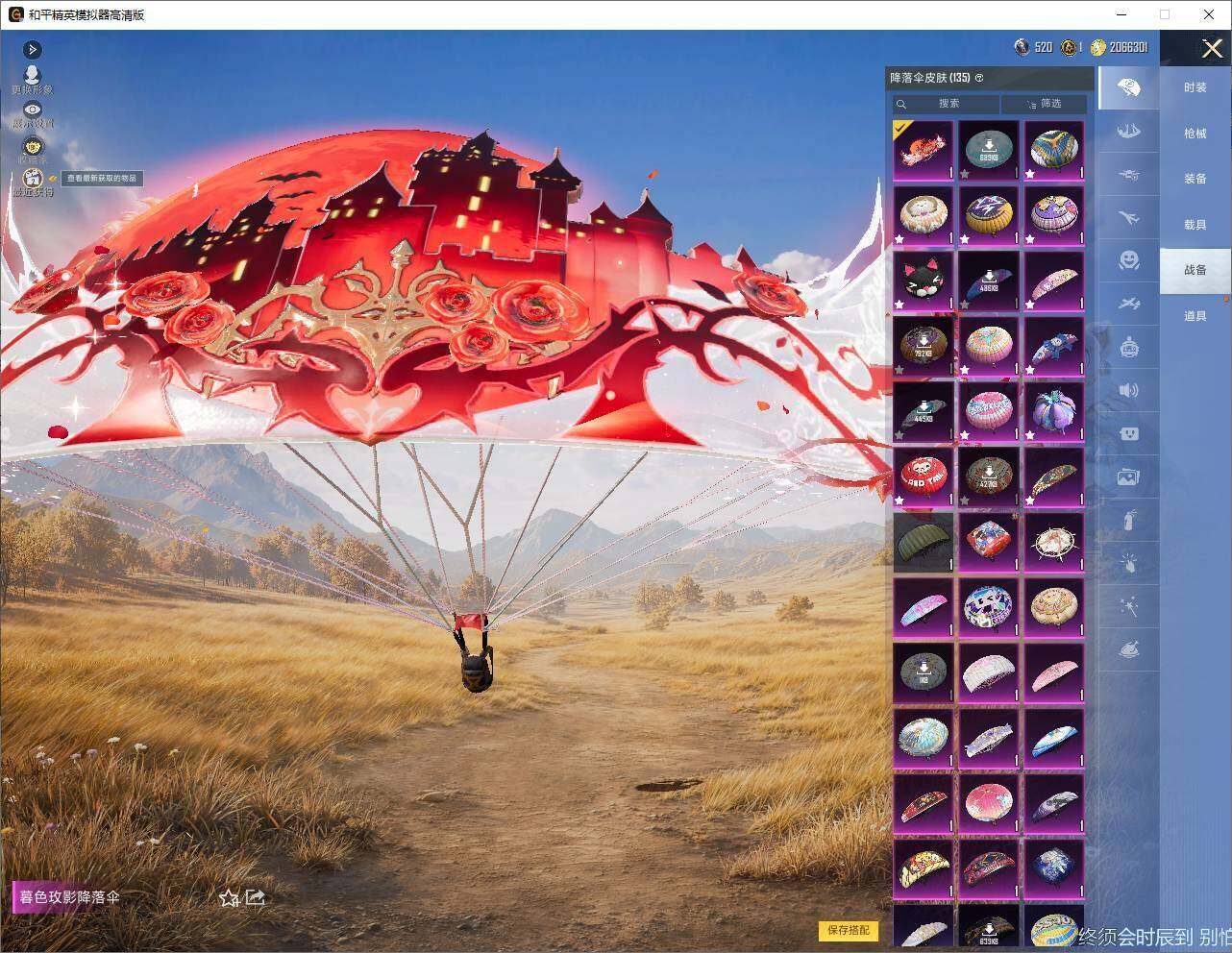Select the clapping hand gesture category icon
This screenshot has height=953, width=1232.
pyautogui.click(x=1129, y=563)
